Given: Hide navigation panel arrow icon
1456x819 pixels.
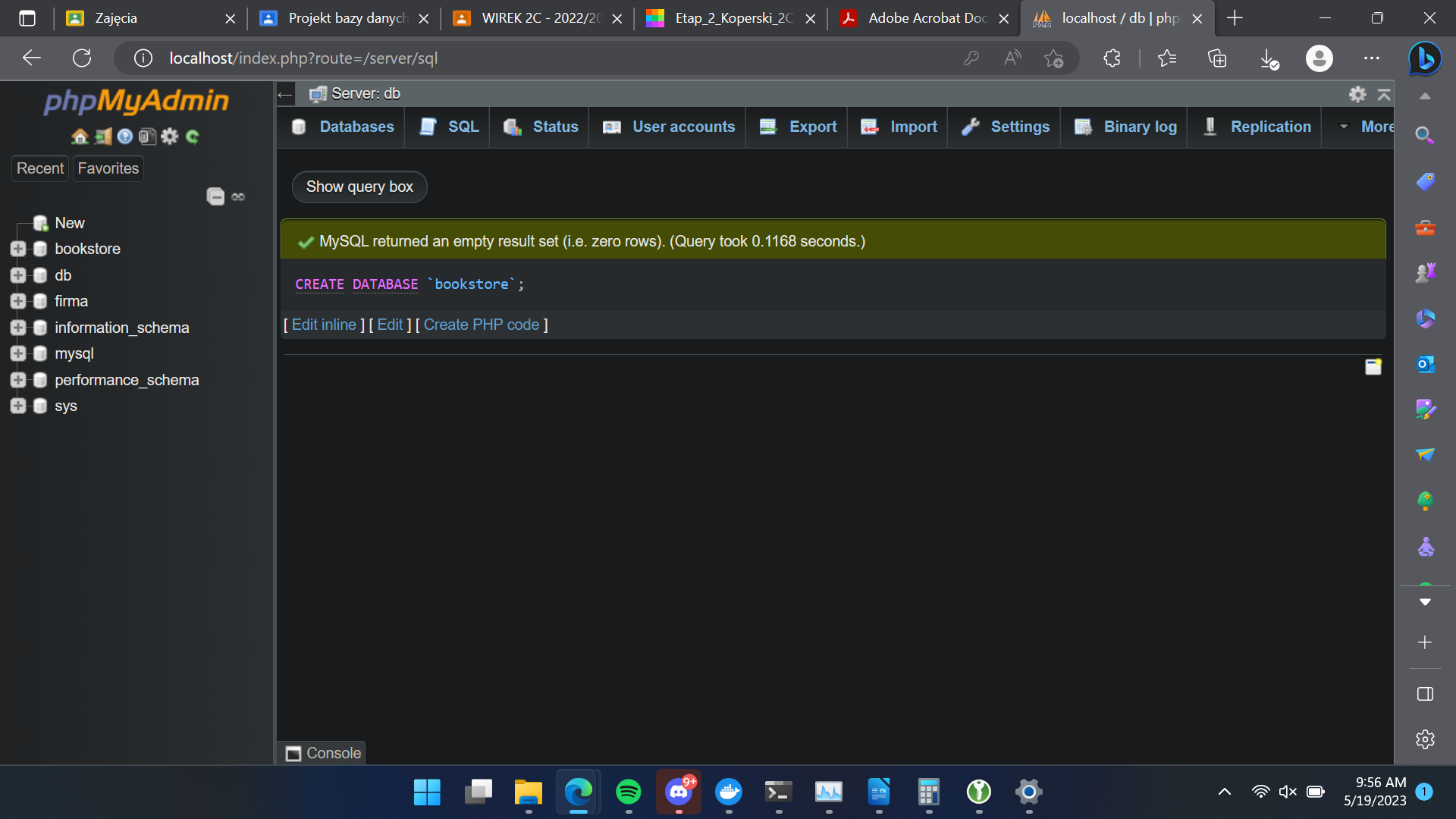Looking at the screenshot, I should 285,95.
